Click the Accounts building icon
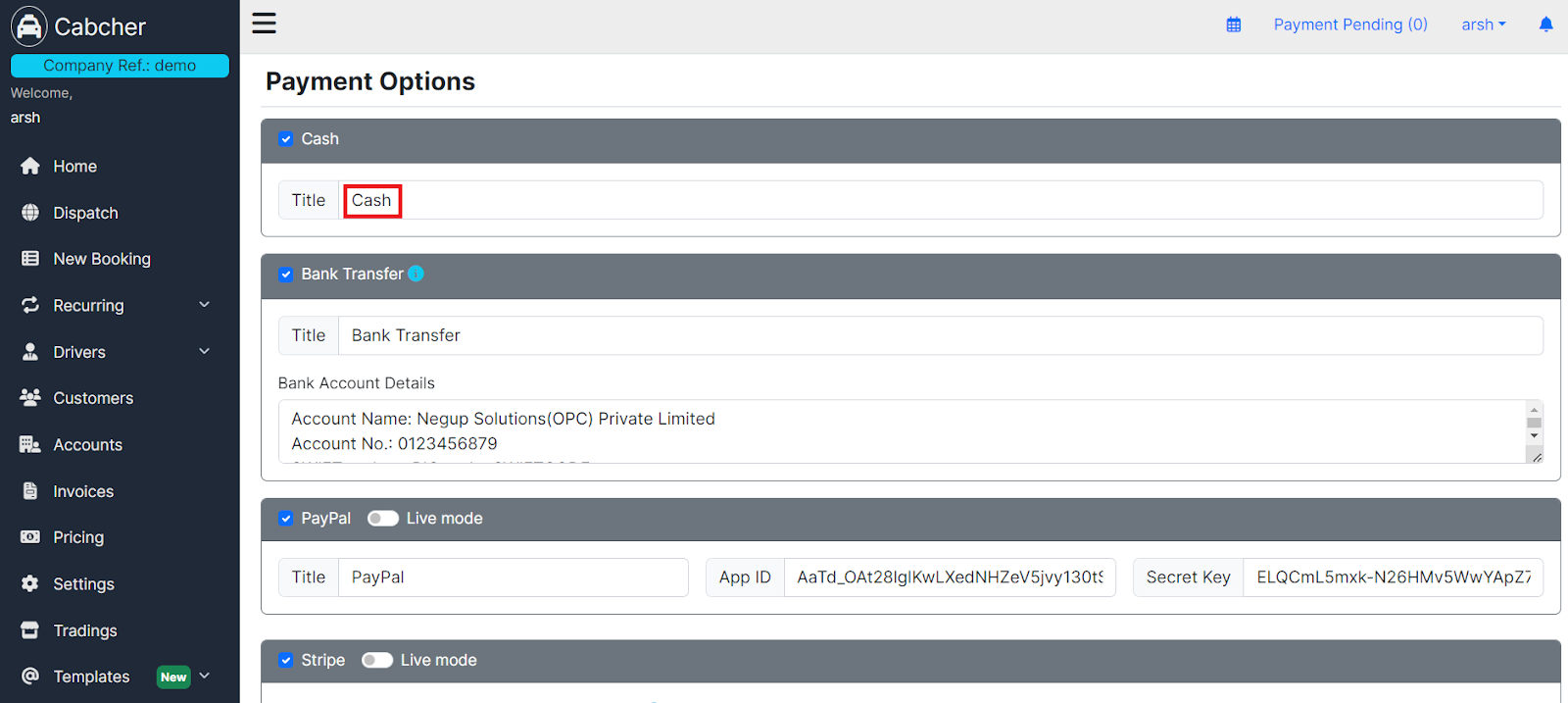 30,444
